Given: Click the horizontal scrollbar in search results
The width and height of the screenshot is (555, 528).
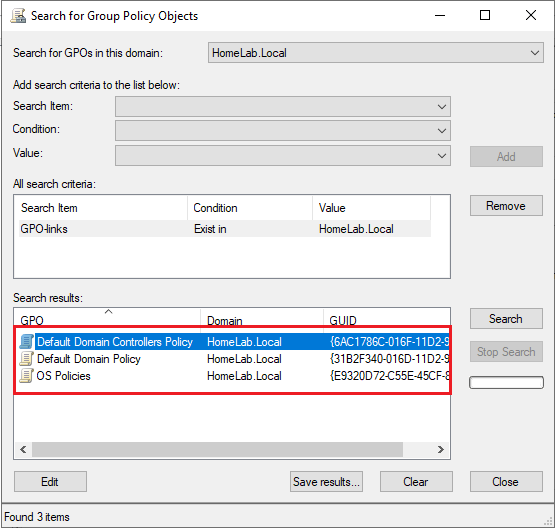Looking at the screenshot, I should [x=217, y=449].
